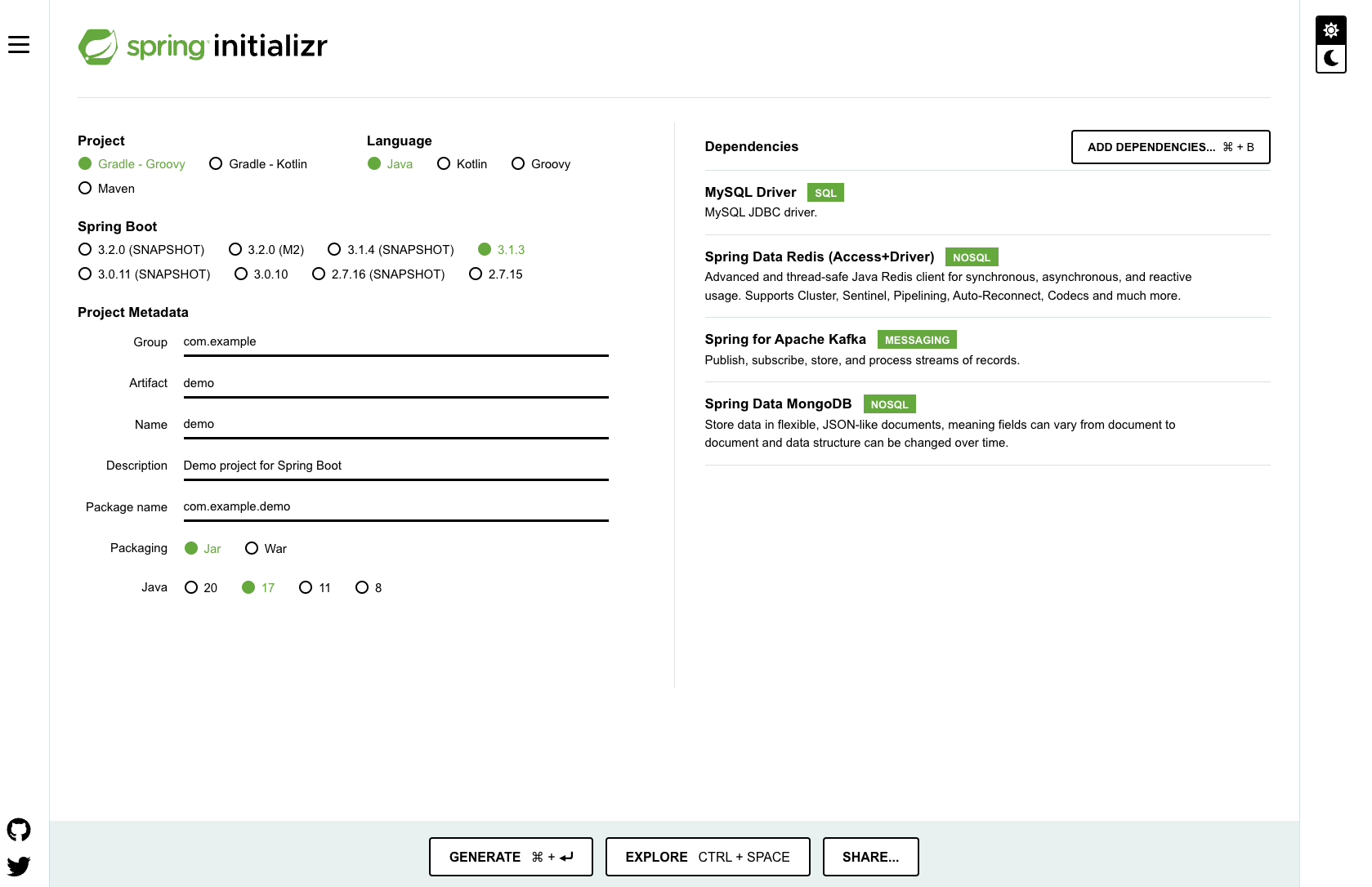Select Spring Boot 3.1.3 version
The height and width of the screenshot is (887, 1372).
click(501, 250)
